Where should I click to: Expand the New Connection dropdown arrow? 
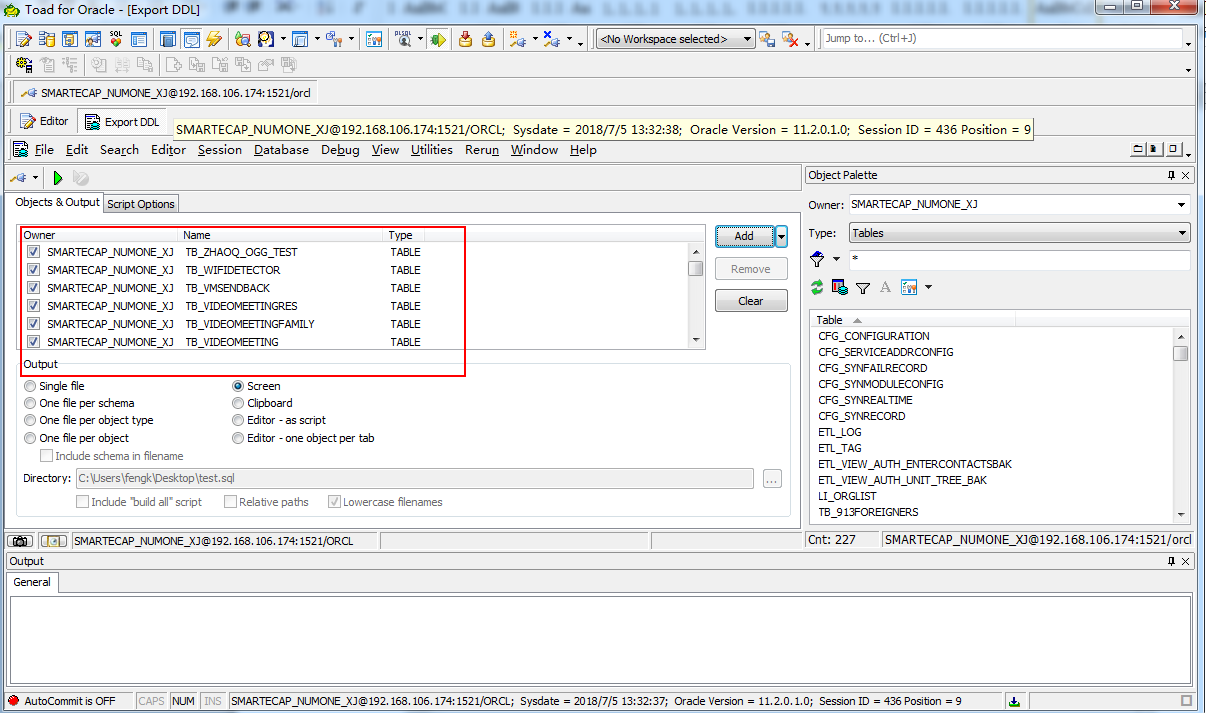535,39
